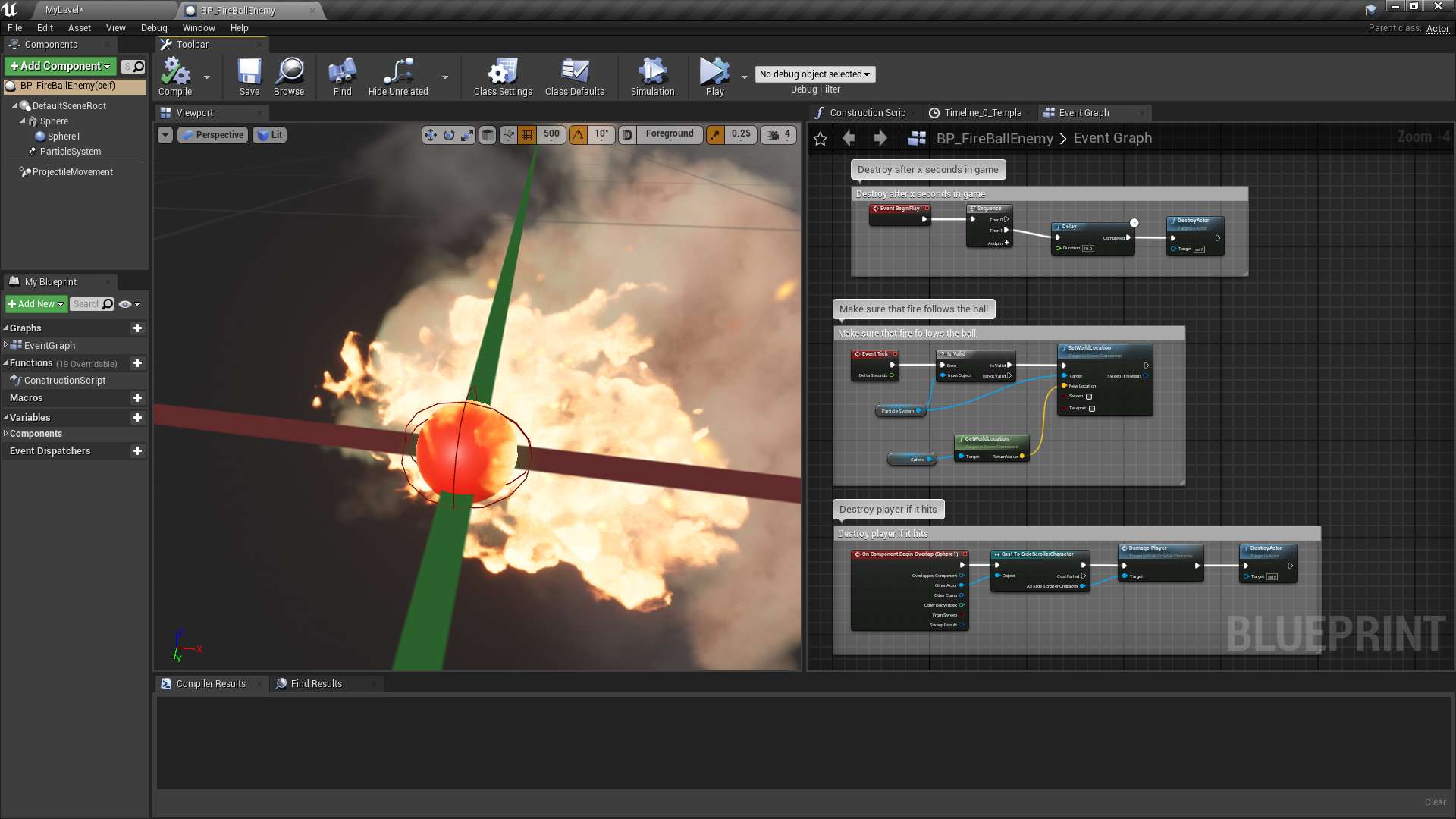Expand the Functions section in My Blueprint
Viewport: 1456px width, 819px height.
pos(6,362)
